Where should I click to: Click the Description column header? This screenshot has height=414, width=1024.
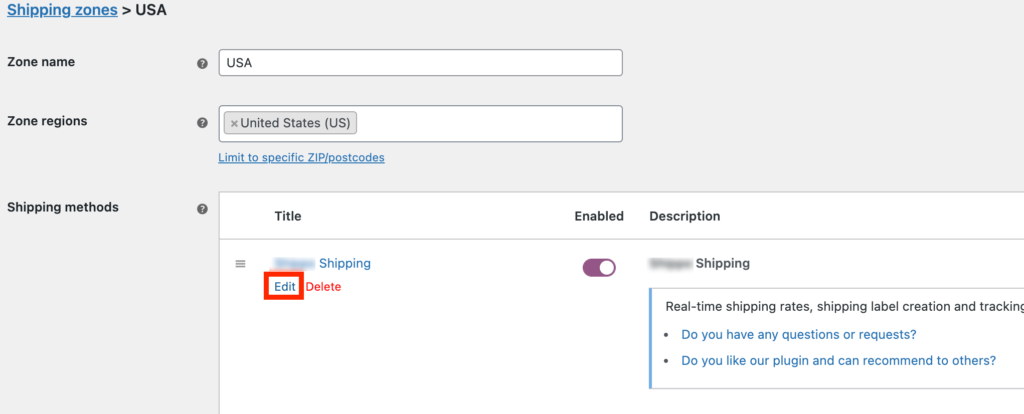684,216
